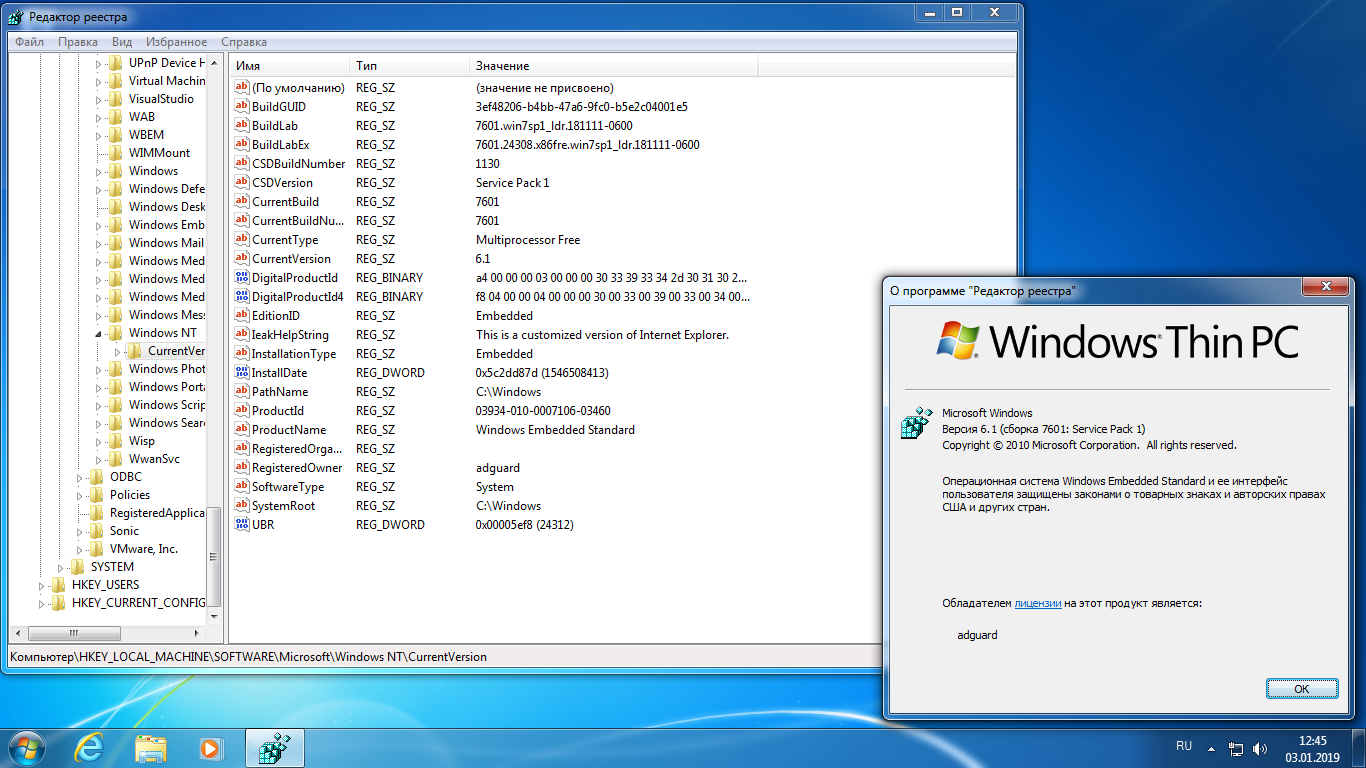
Task: Click the SystemRoot string value icon
Action: (240, 505)
